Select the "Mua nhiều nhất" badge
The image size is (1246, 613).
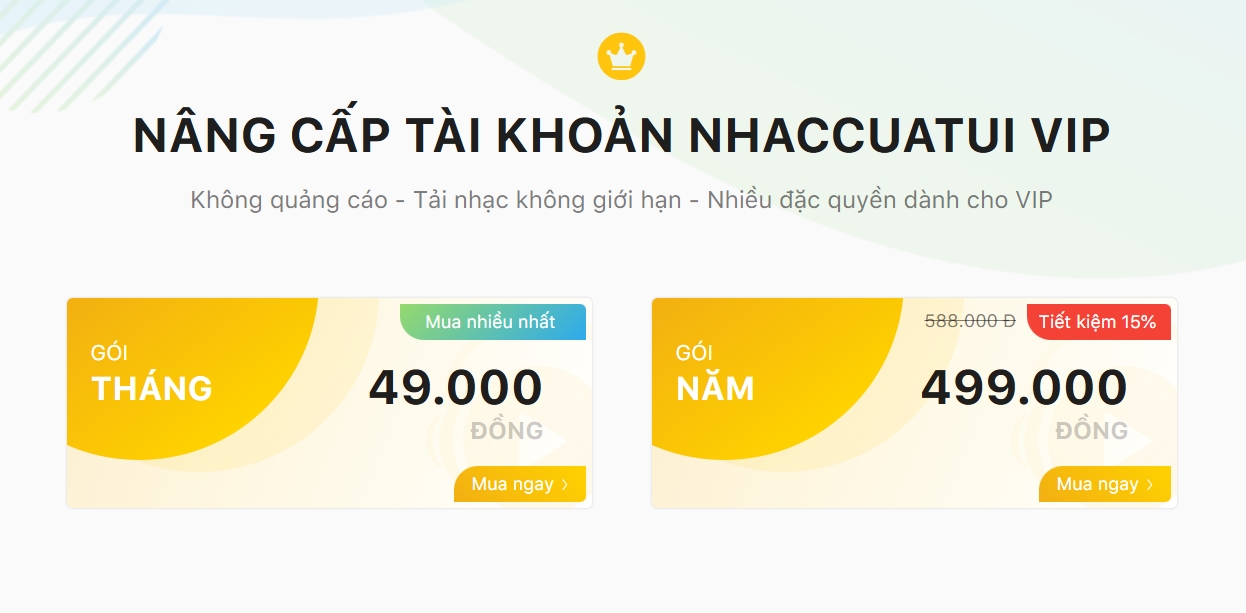click(x=490, y=322)
